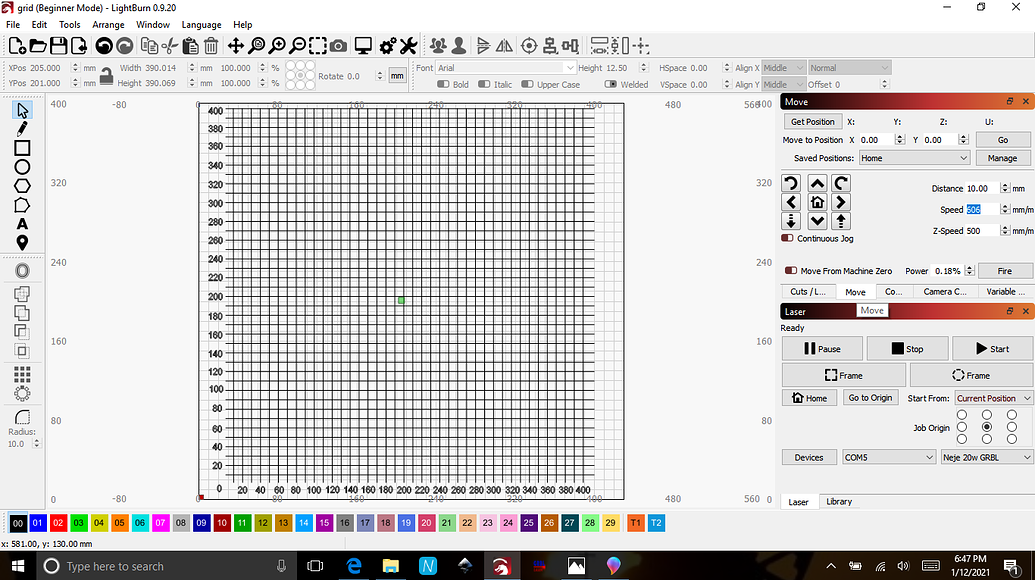Toggle the mm units button
1035x580 pixels.
(397, 76)
